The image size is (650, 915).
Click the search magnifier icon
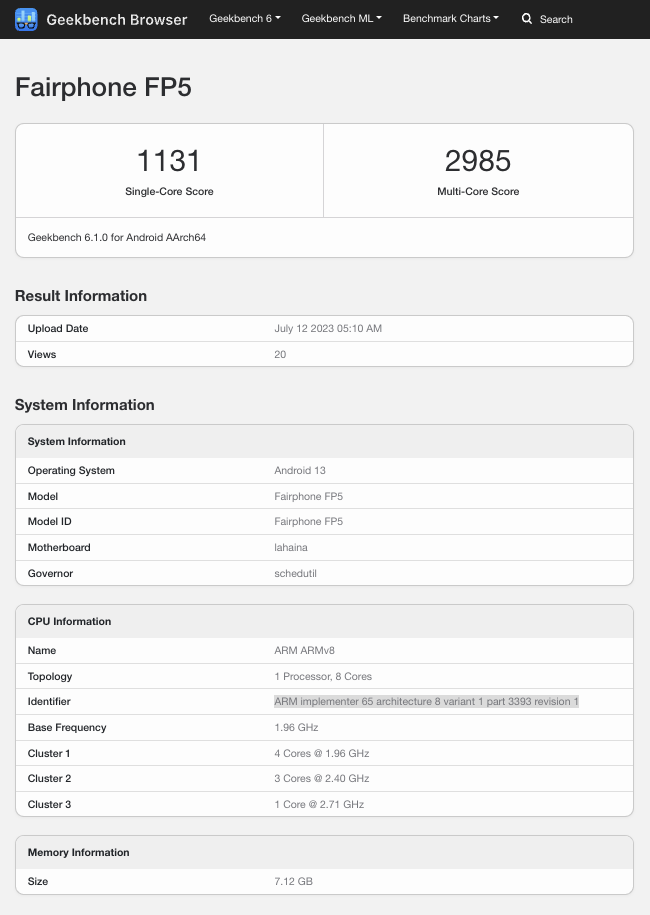coord(527,19)
